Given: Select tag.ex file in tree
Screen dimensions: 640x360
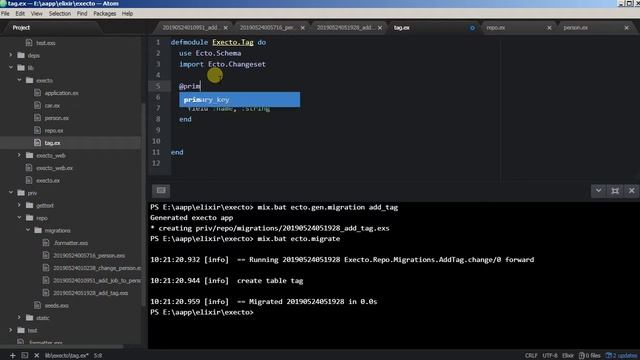Looking at the screenshot, I should 52,143.
